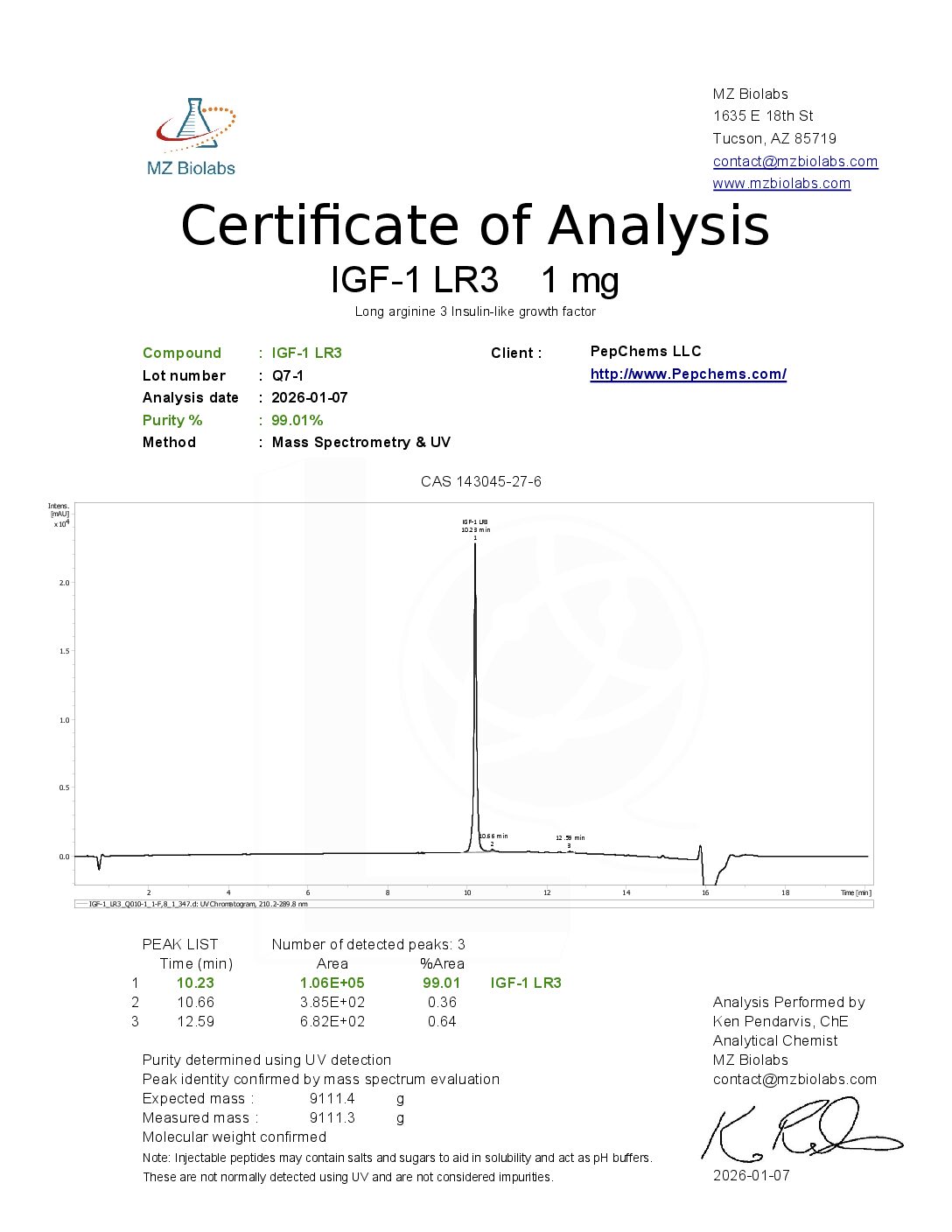The image size is (952, 1232).
Task: Click the Mass Spectrometry & UV method text
Action: 360,442
